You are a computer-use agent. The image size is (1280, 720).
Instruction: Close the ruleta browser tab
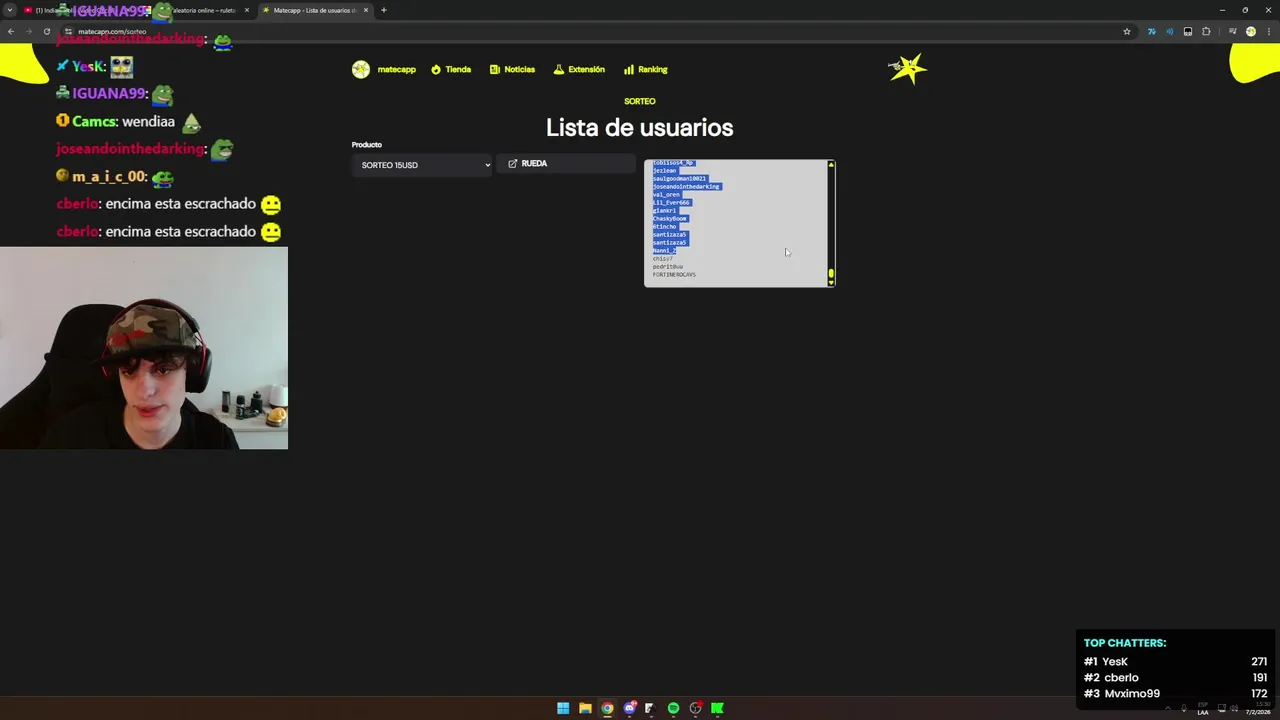tap(247, 10)
